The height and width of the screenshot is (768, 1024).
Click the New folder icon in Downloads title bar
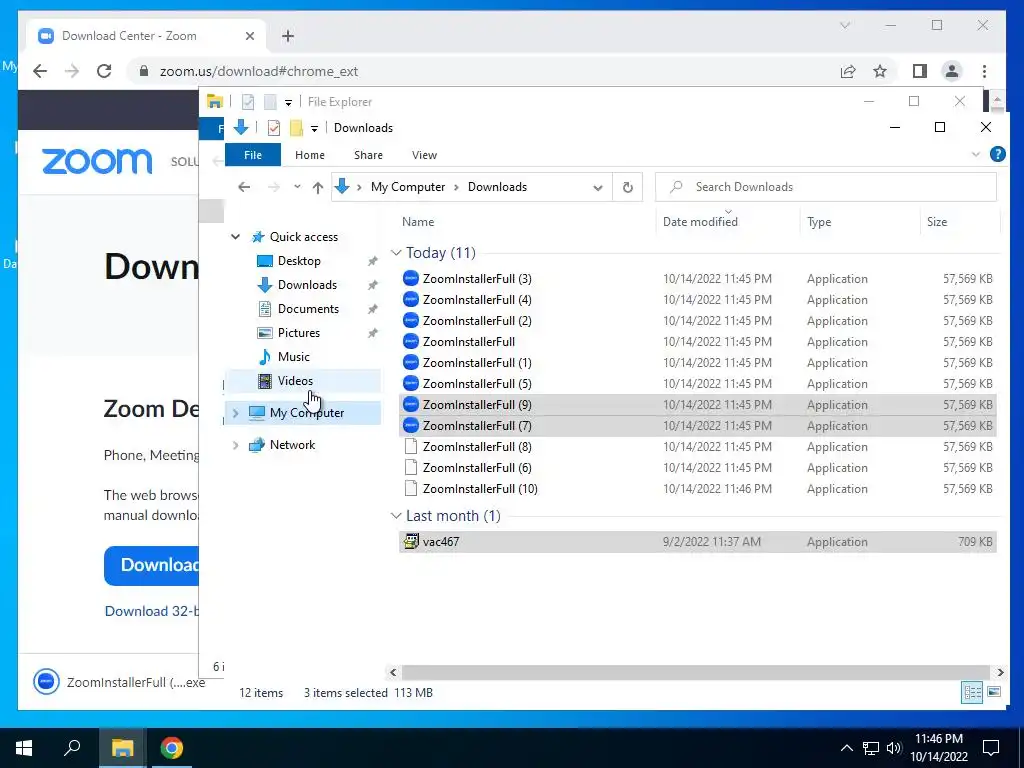[x=296, y=128]
